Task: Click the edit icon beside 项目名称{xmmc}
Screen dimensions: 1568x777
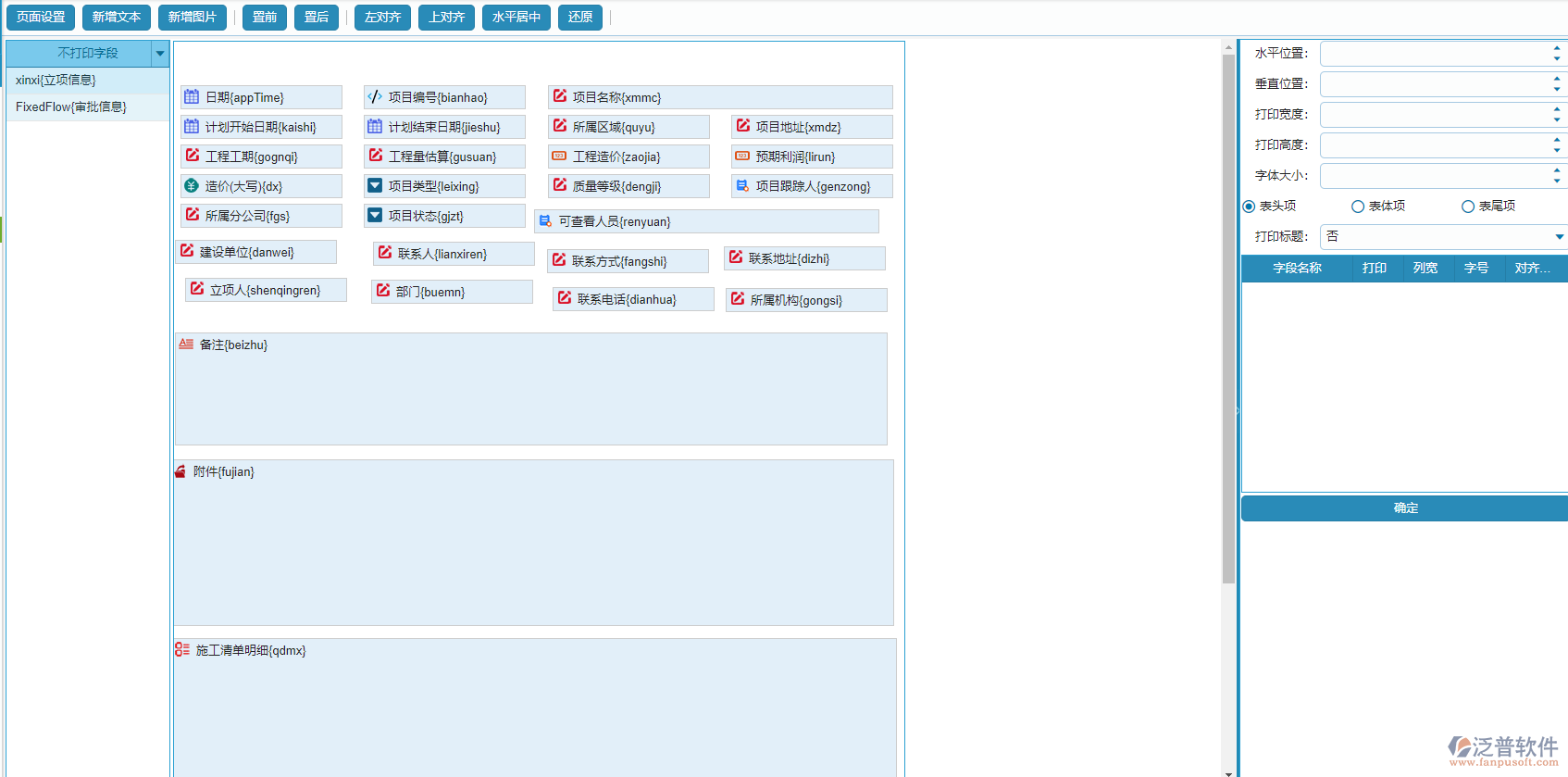Action: coord(560,95)
